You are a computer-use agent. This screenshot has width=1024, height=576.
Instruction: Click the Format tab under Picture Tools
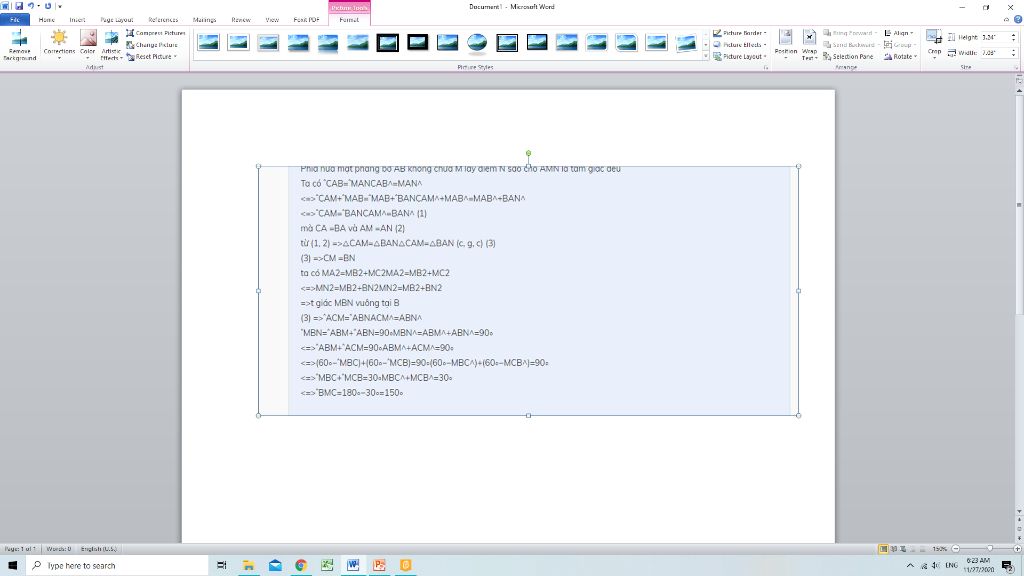pyautogui.click(x=349, y=20)
